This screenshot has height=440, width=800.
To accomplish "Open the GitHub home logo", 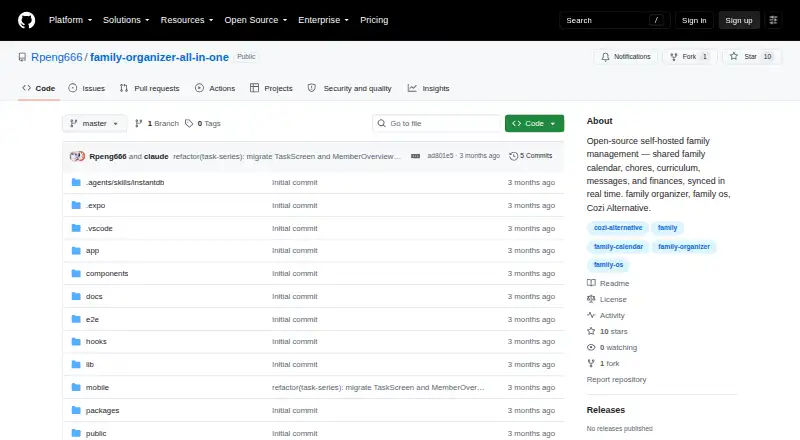I will point(27,20).
